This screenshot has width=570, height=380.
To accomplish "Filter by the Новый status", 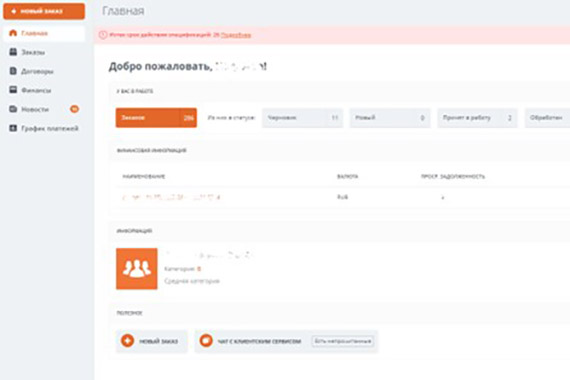I will [390, 118].
